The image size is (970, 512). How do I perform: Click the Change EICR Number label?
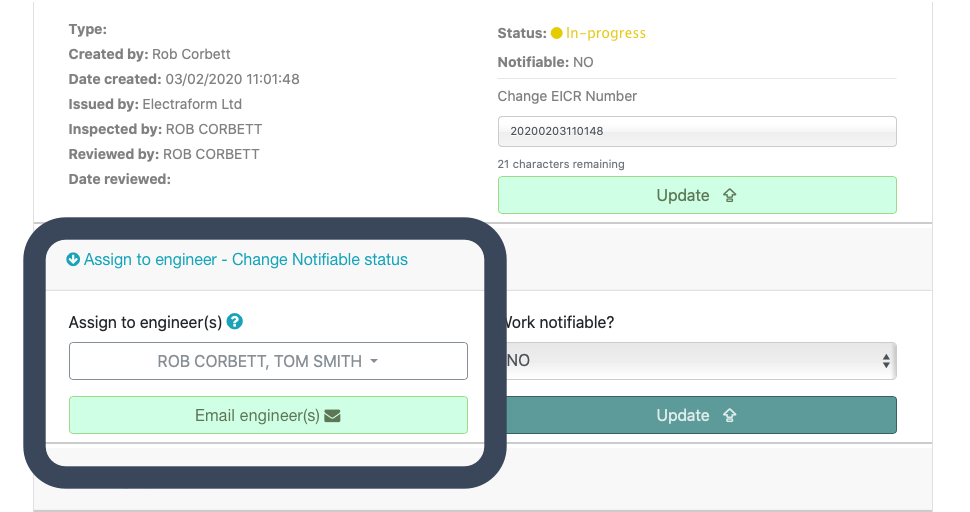tap(567, 96)
